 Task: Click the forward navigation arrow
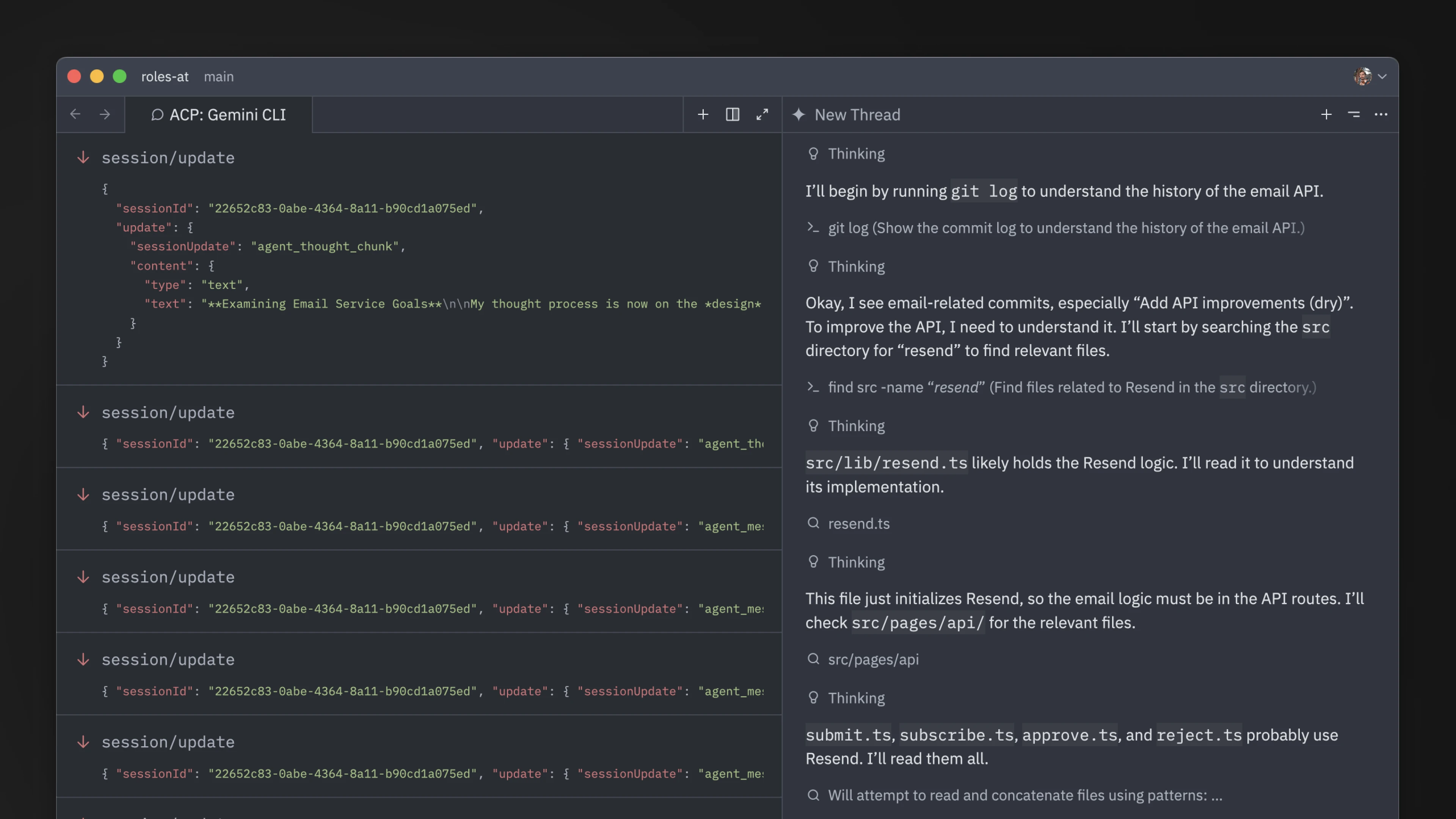pos(105,114)
